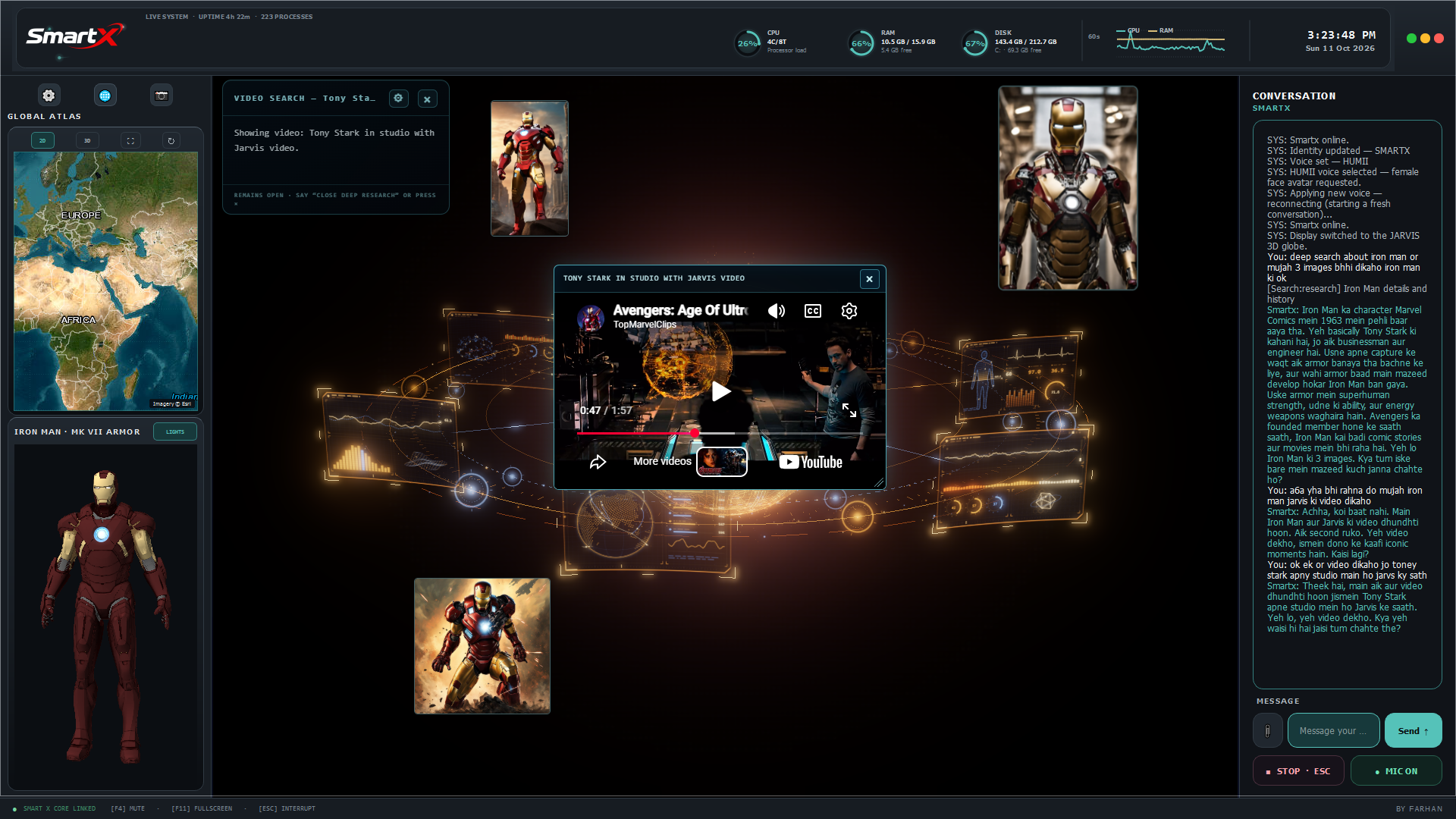Click the [F4] MUTE status bar hint
Image resolution: width=1456 pixels, height=819 pixels.
(x=127, y=808)
